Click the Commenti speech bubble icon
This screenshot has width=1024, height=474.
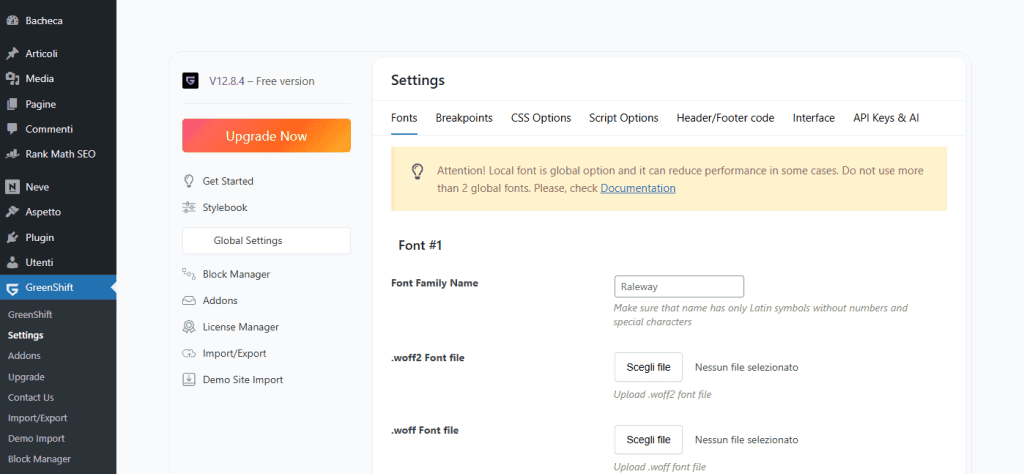point(12,129)
